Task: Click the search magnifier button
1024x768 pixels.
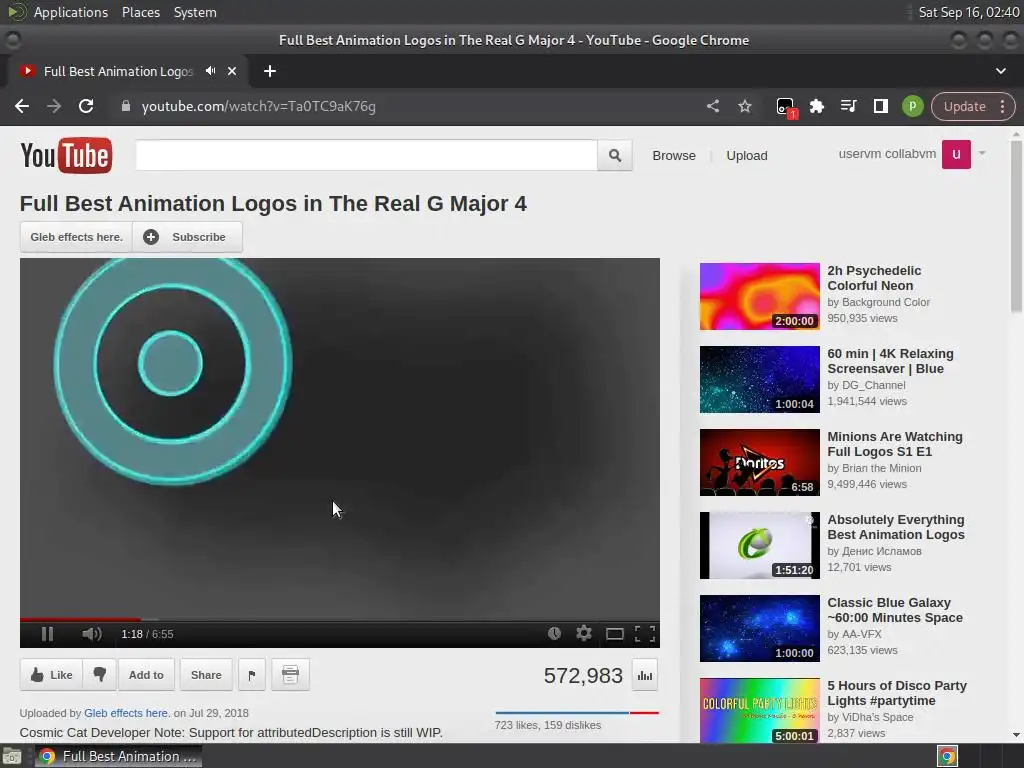Action: tap(615, 155)
